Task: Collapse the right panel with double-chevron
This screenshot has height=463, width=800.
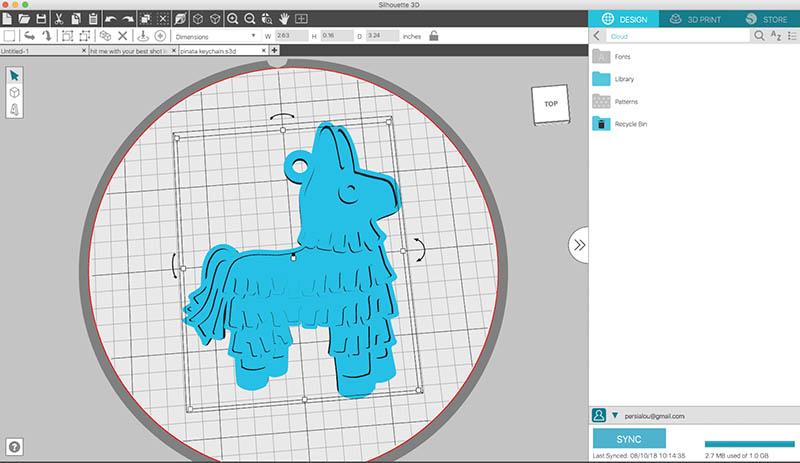Action: [578, 243]
